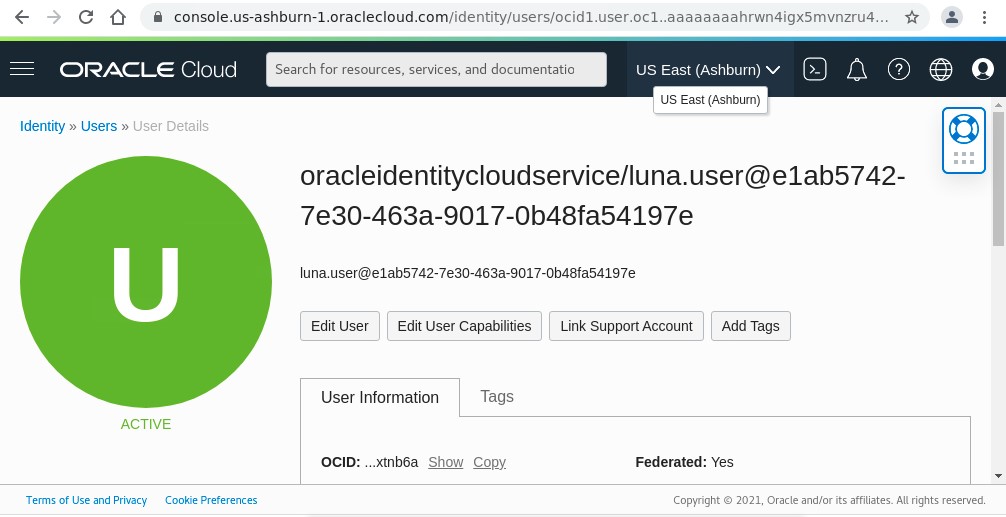The width and height of the screenshot is (1006, 517).
Task: Click the luna.user email description text
Action: click(468, 273)
